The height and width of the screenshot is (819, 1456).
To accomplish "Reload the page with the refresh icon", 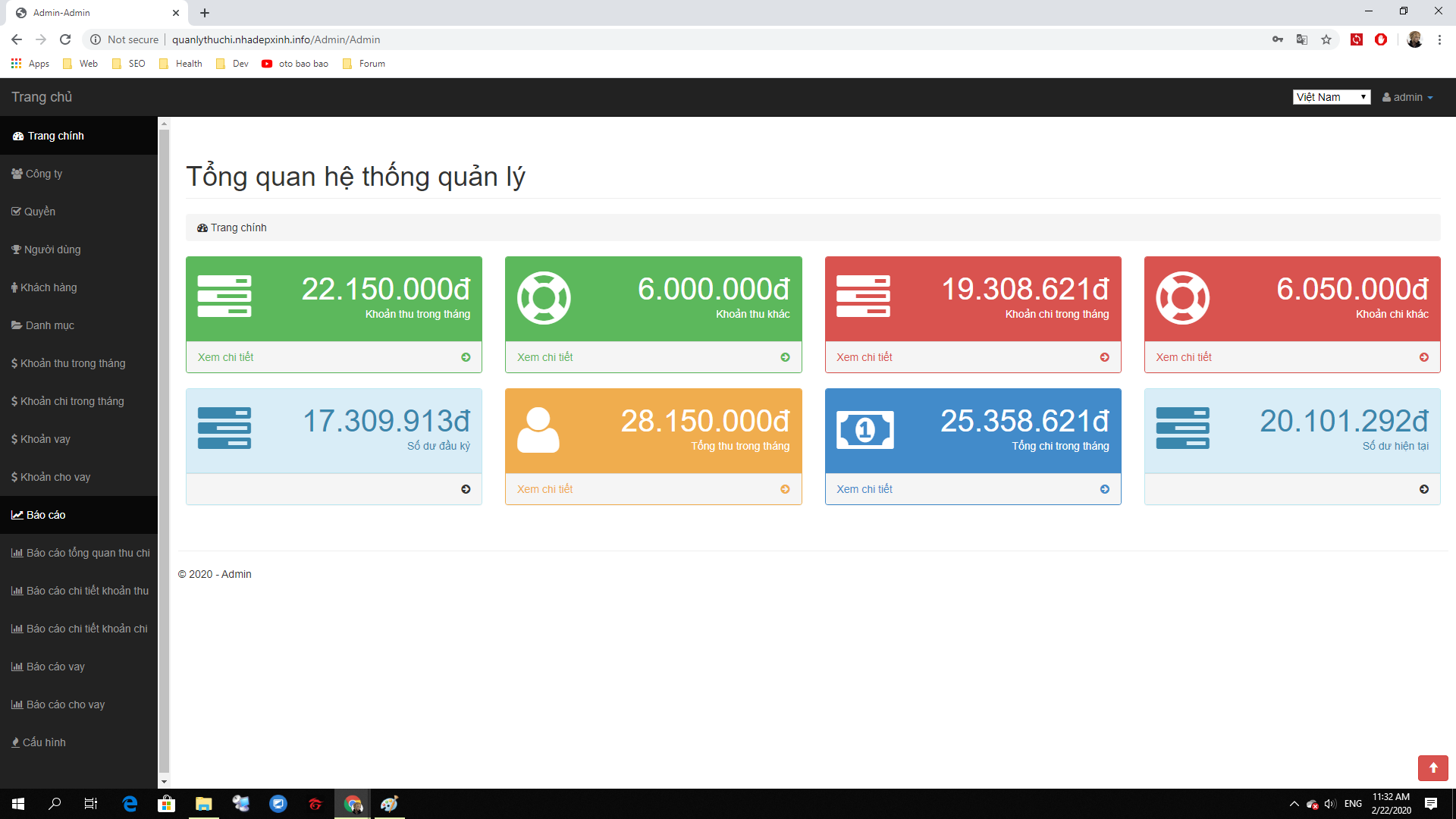I will (x=65, y=39).
